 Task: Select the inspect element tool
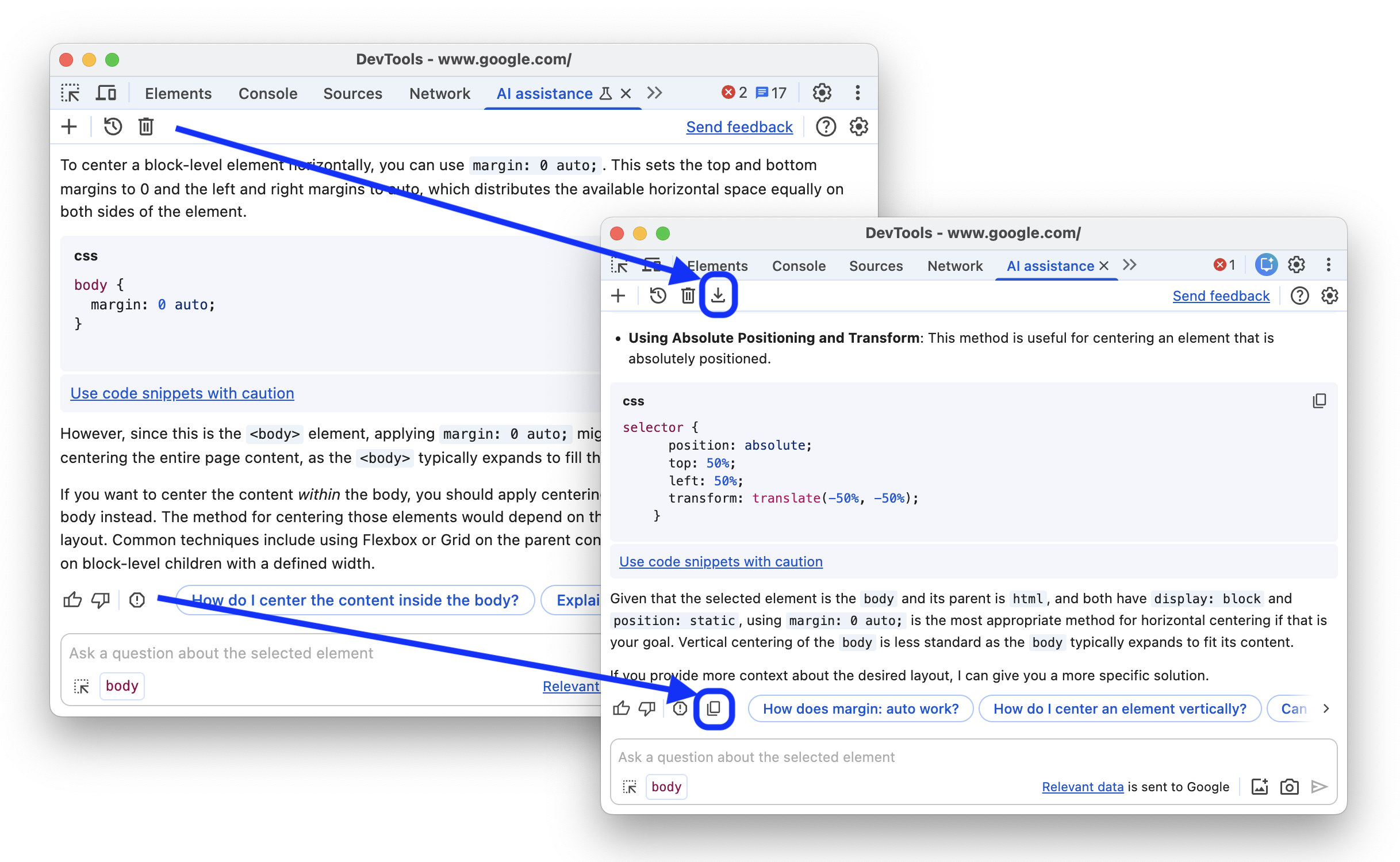[619, 266]
